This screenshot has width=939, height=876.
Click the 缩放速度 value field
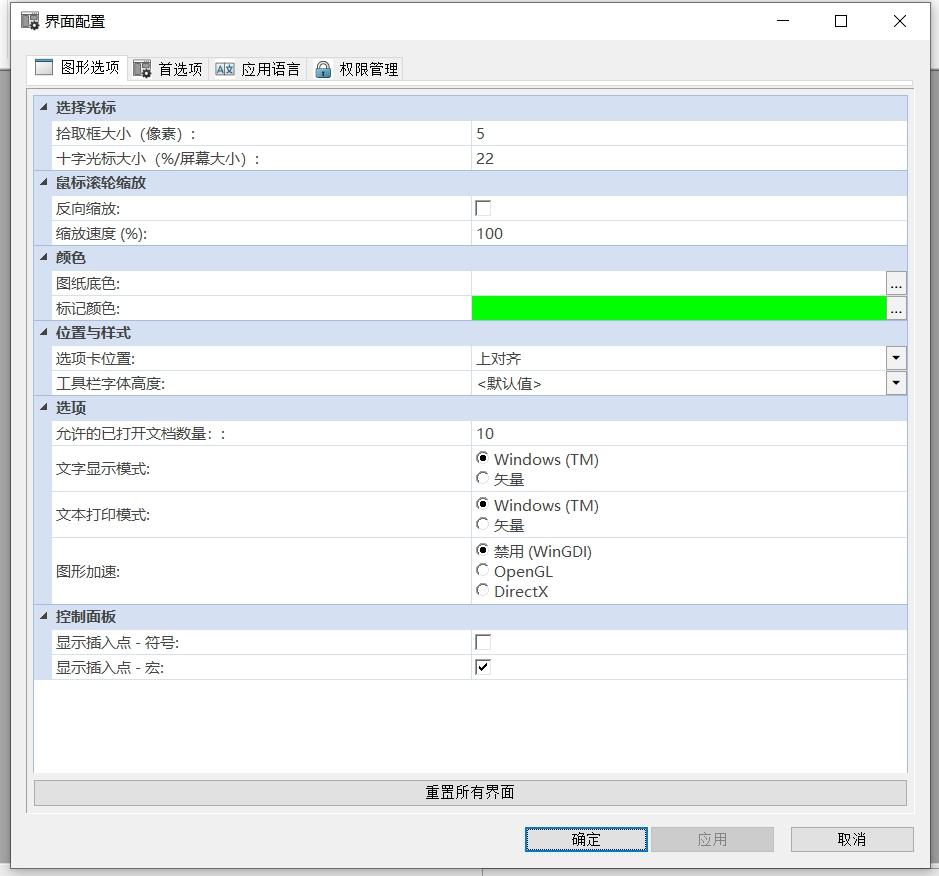click(x=688, y=234)
